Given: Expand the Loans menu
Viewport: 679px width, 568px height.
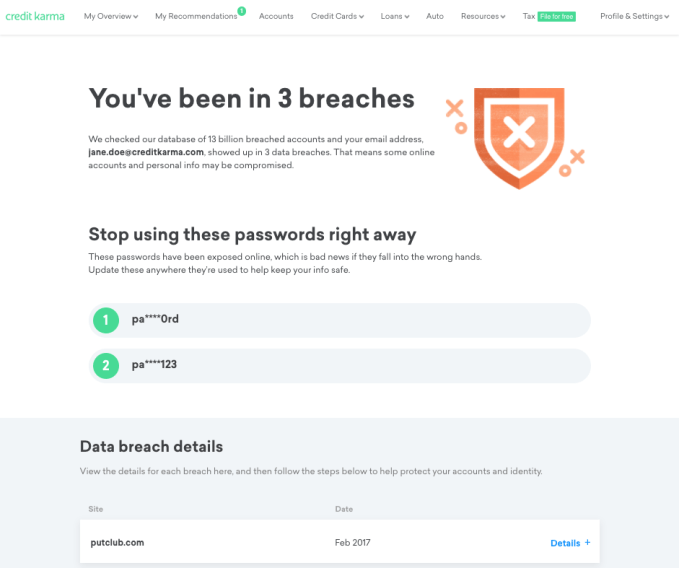Looking at the screenshot, I should [394, 17].
